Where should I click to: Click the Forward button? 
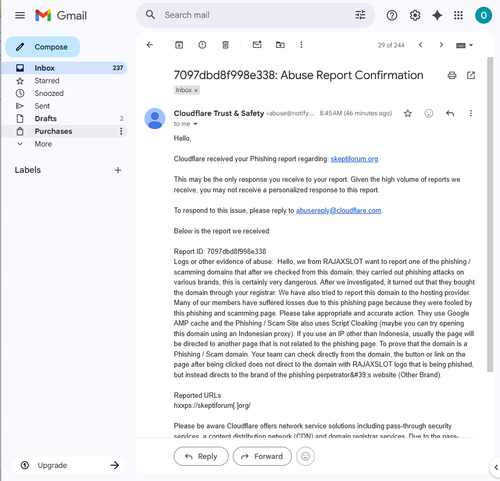pos(262,456)
